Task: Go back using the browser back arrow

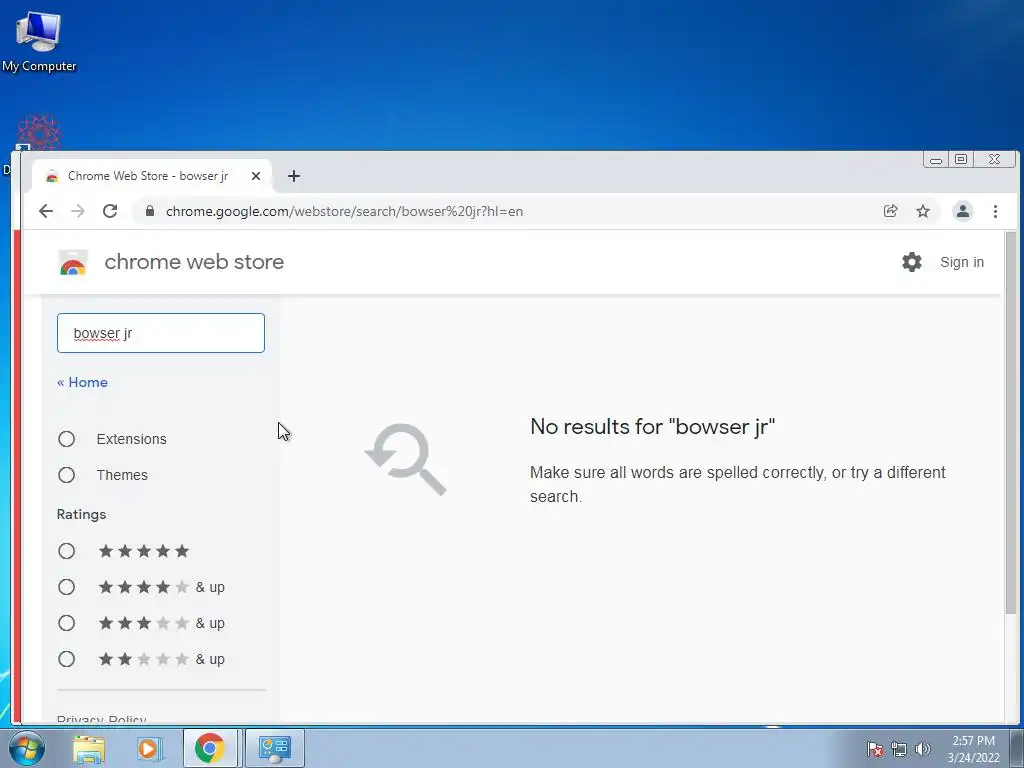Action: pos(46,211)
